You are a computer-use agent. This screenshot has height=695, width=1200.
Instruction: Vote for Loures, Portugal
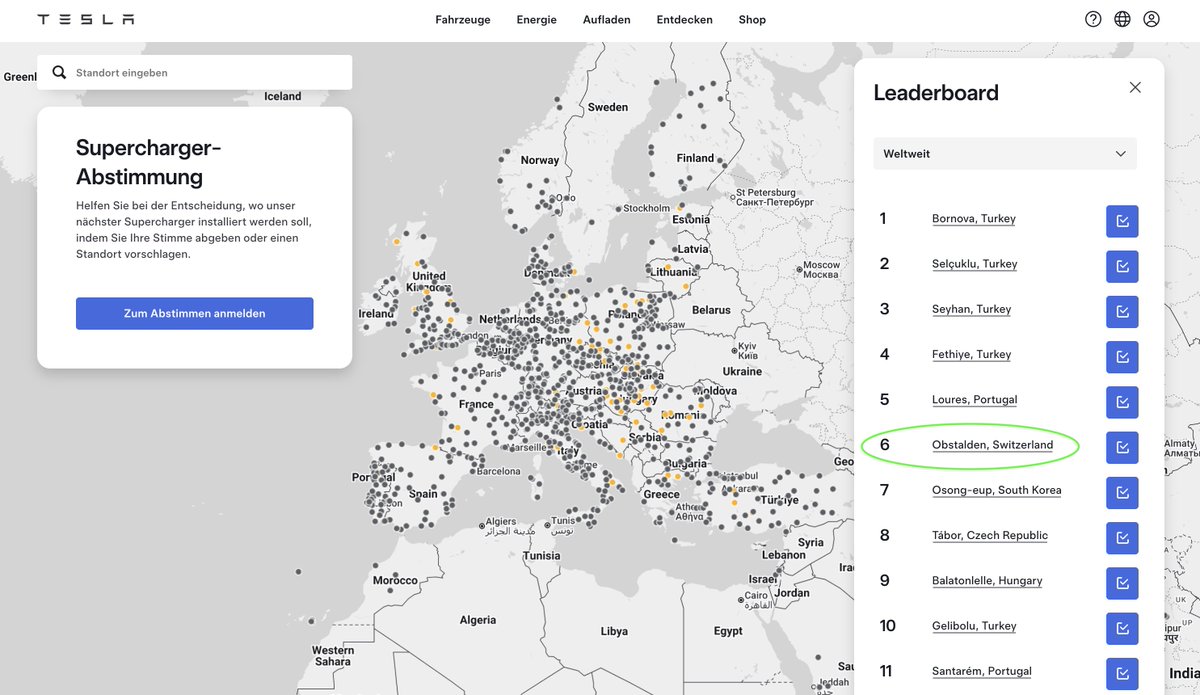[1122, 402]
